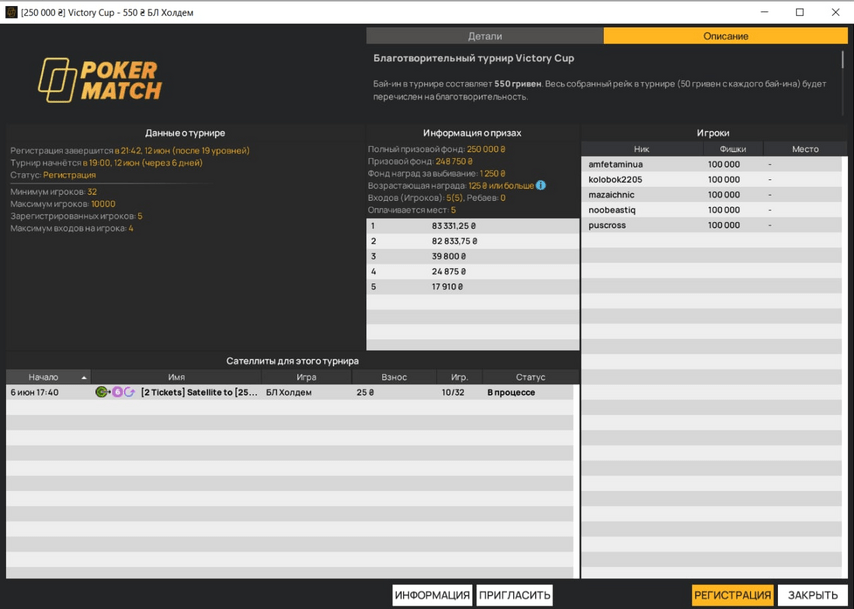Sort satellites by Начало column

48,377
